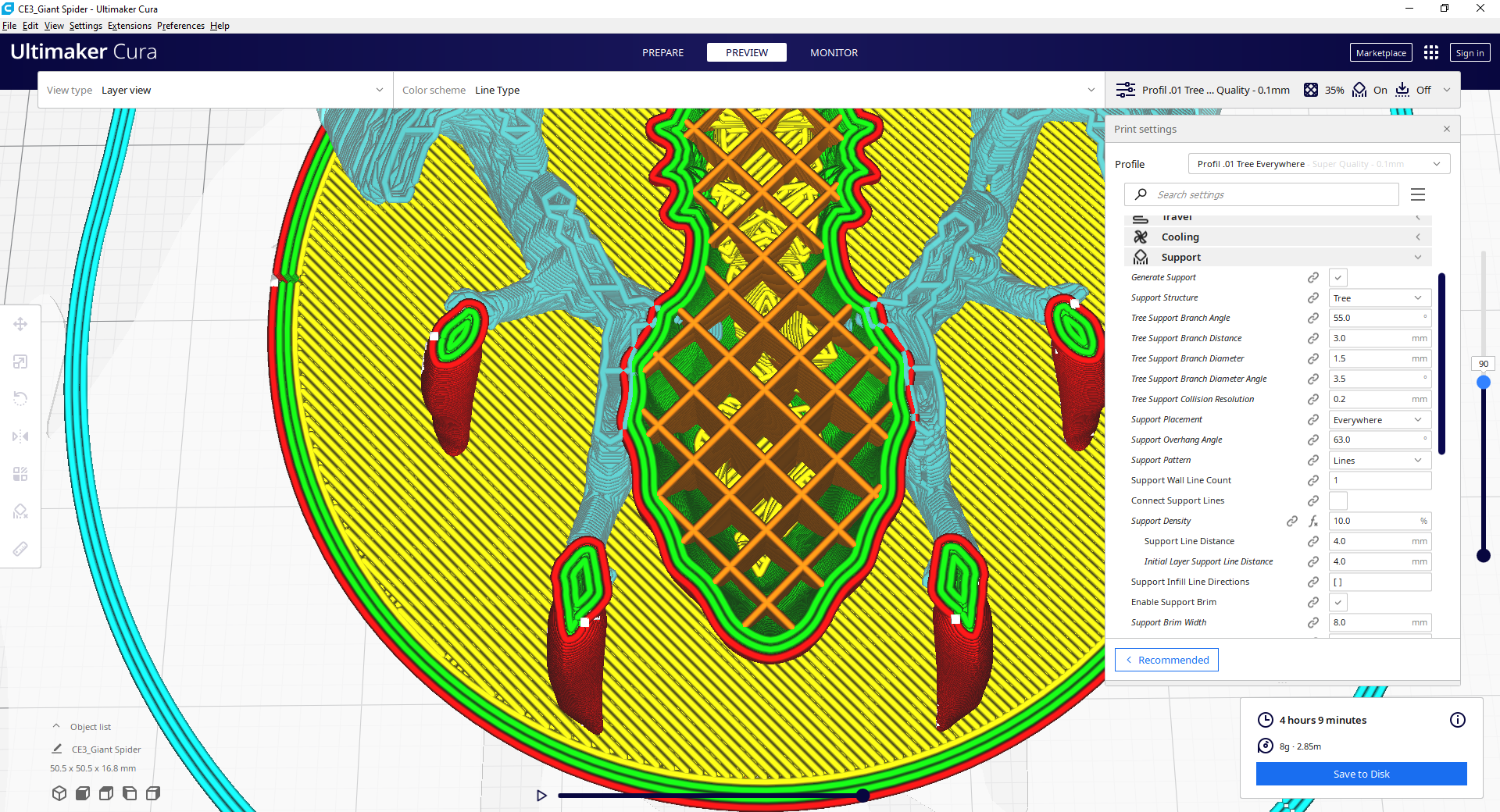Screen dimensions: 1500x812
Task: Switch to left side view icon
Action: click(130, 793)
